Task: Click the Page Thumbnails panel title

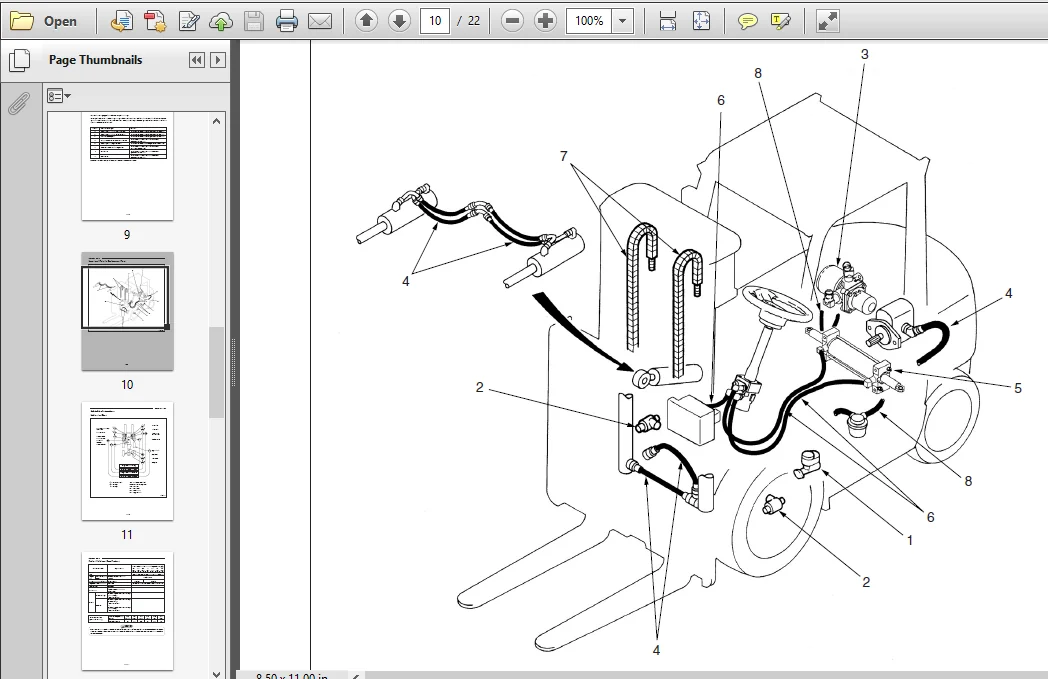Action: click(x=96, y=59)
